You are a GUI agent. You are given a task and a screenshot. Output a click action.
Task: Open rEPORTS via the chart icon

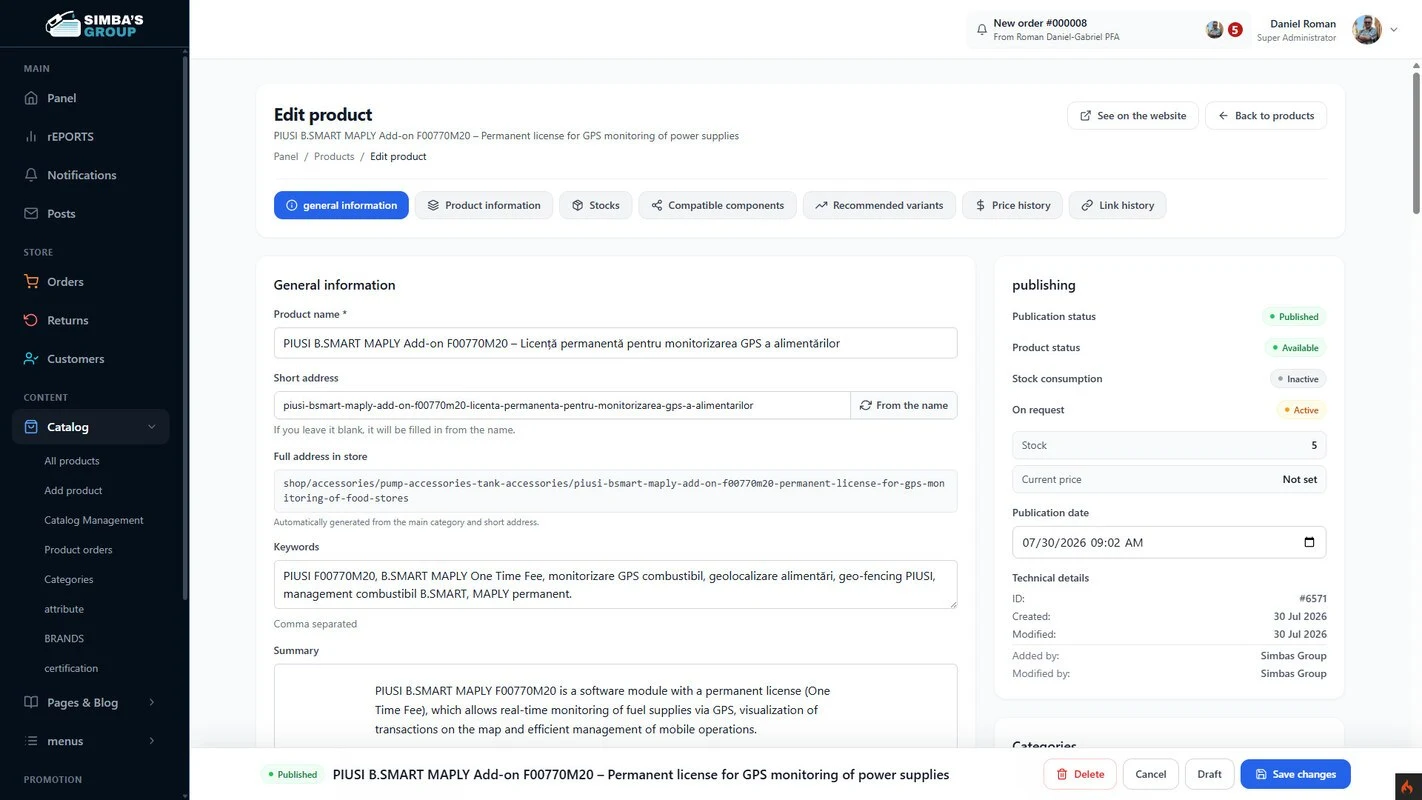[31, 136]
